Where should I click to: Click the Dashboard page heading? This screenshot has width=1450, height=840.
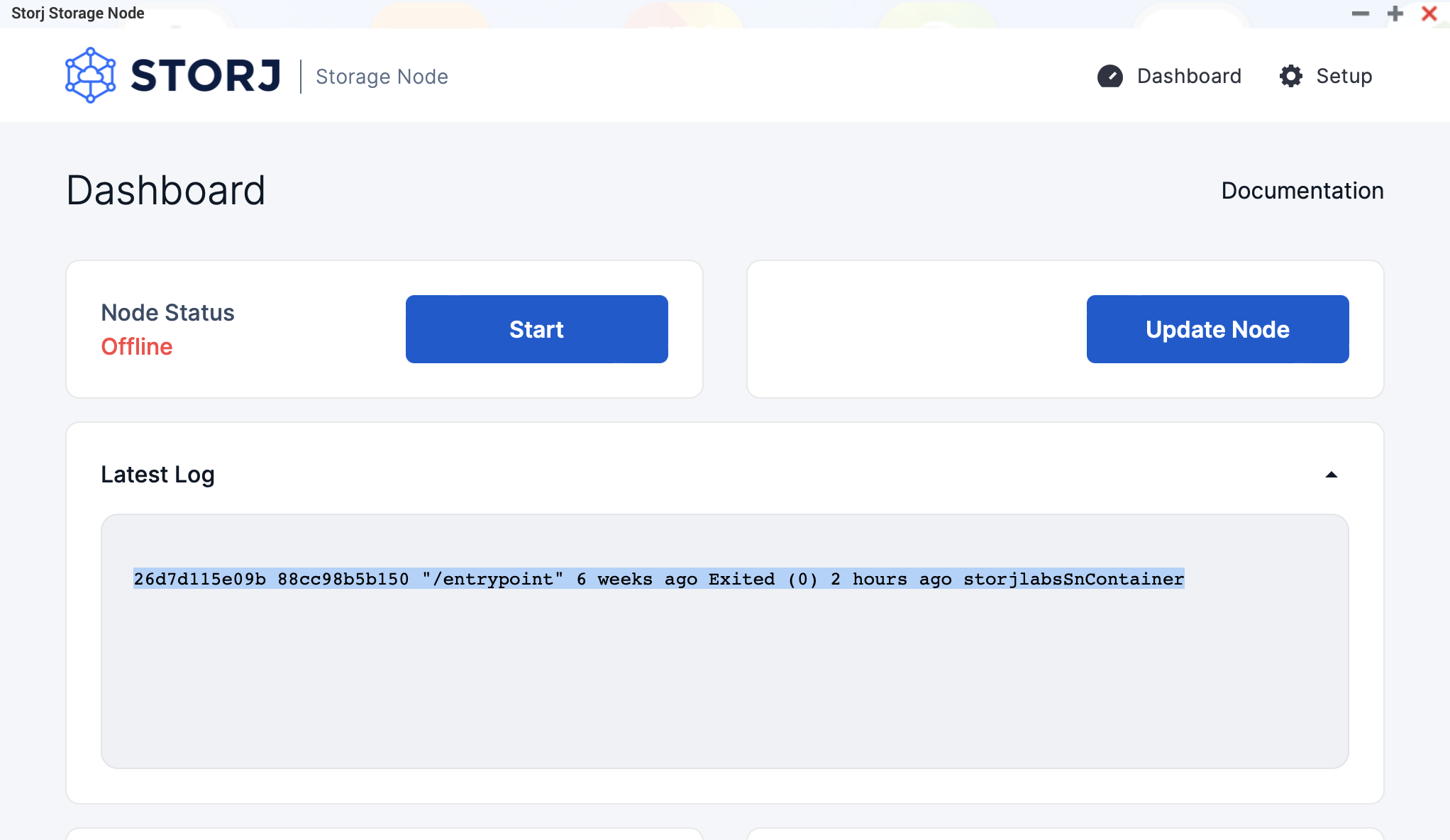165,189
